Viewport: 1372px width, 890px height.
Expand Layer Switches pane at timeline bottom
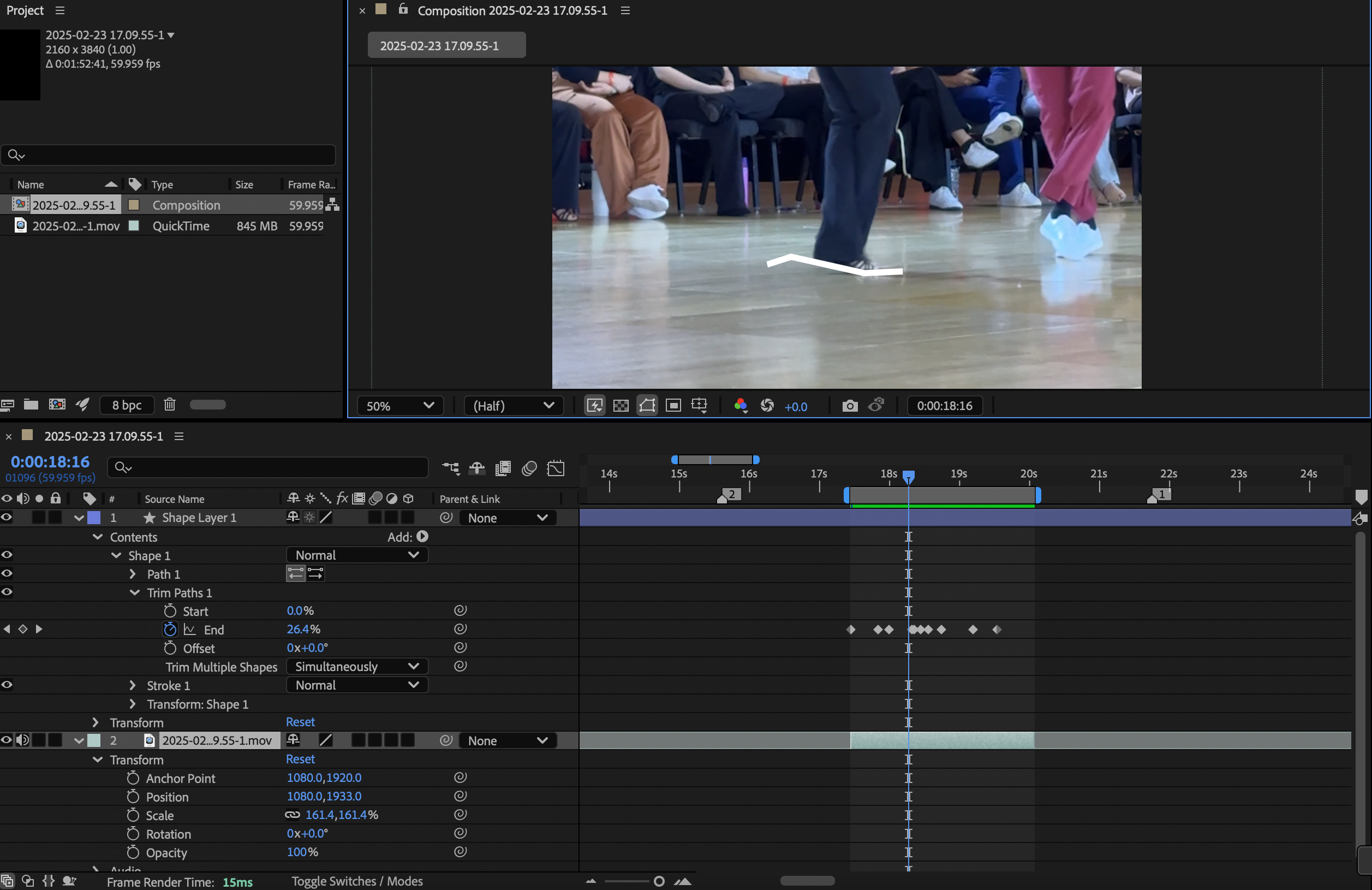coord(8,881)
